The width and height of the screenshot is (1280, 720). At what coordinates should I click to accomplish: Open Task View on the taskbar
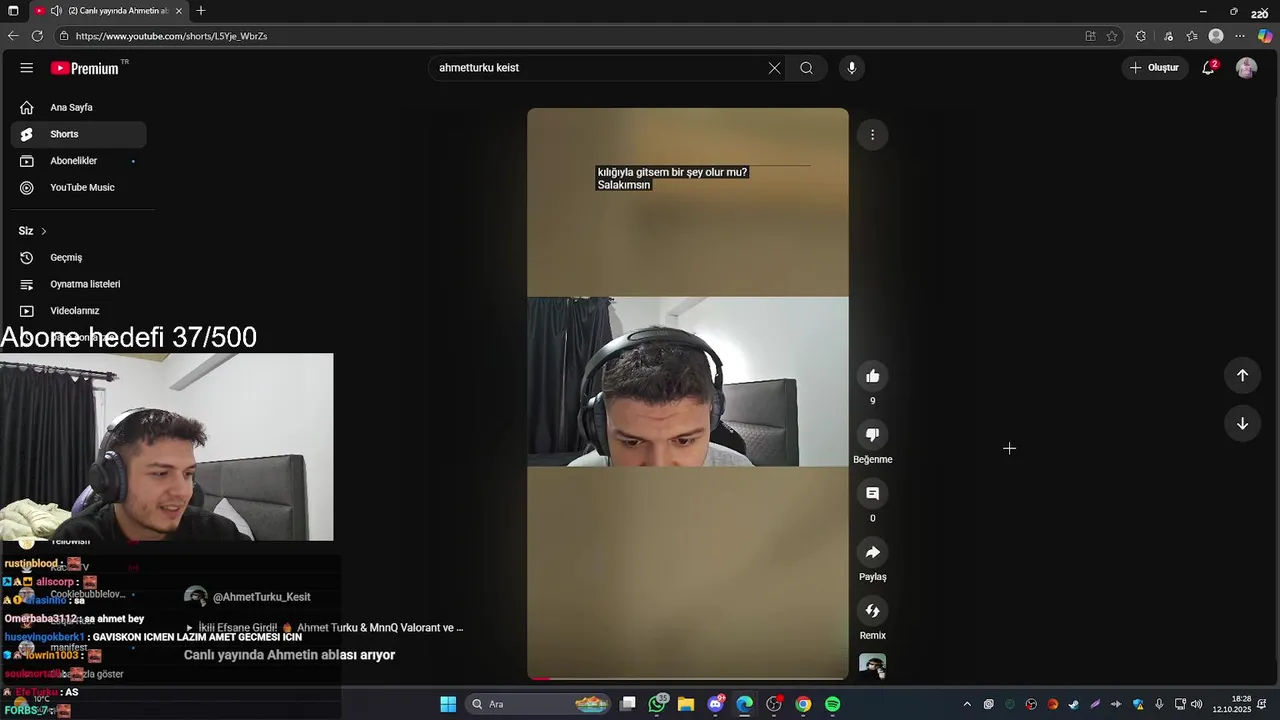pos(628,704)
